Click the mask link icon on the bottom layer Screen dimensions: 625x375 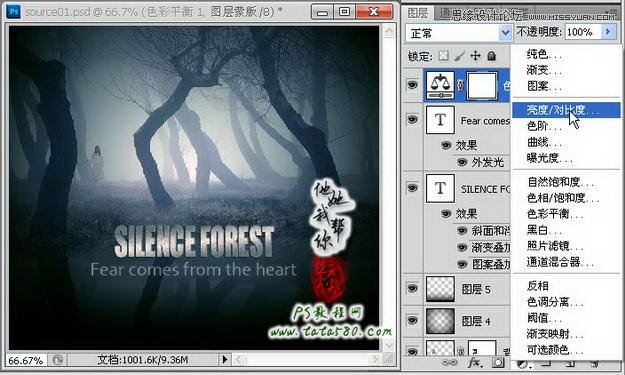pos(460,351)
